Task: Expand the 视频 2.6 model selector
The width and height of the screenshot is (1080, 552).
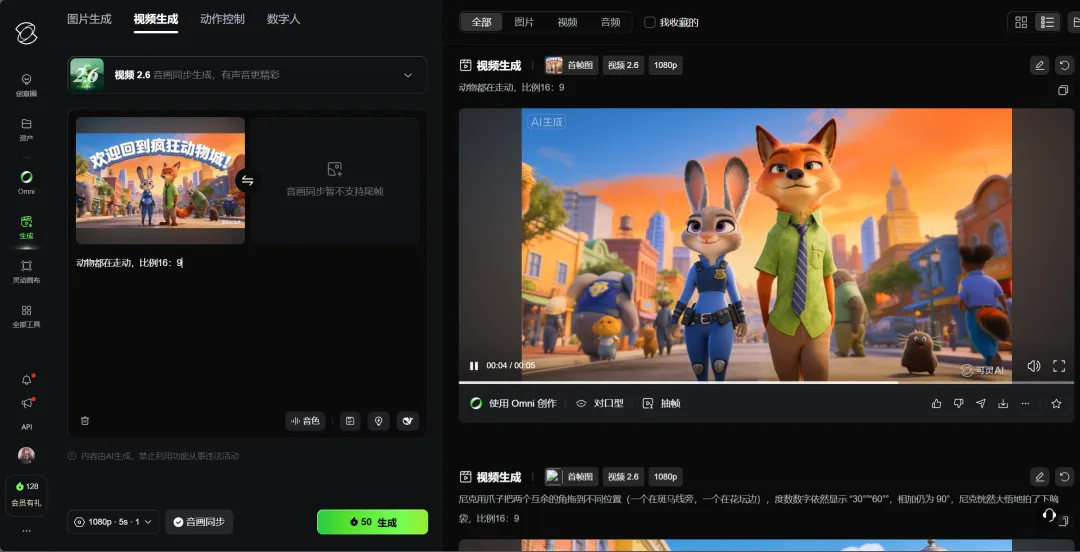Action: point(247,75)
